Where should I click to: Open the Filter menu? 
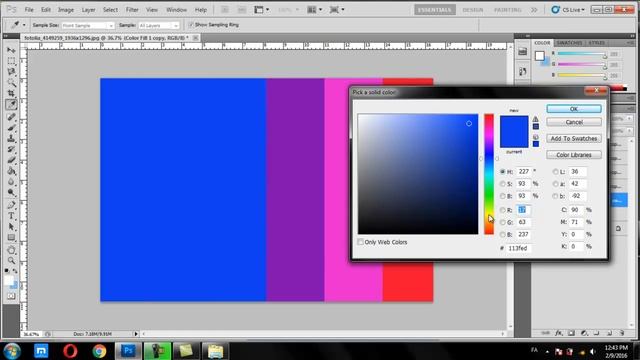132,9
